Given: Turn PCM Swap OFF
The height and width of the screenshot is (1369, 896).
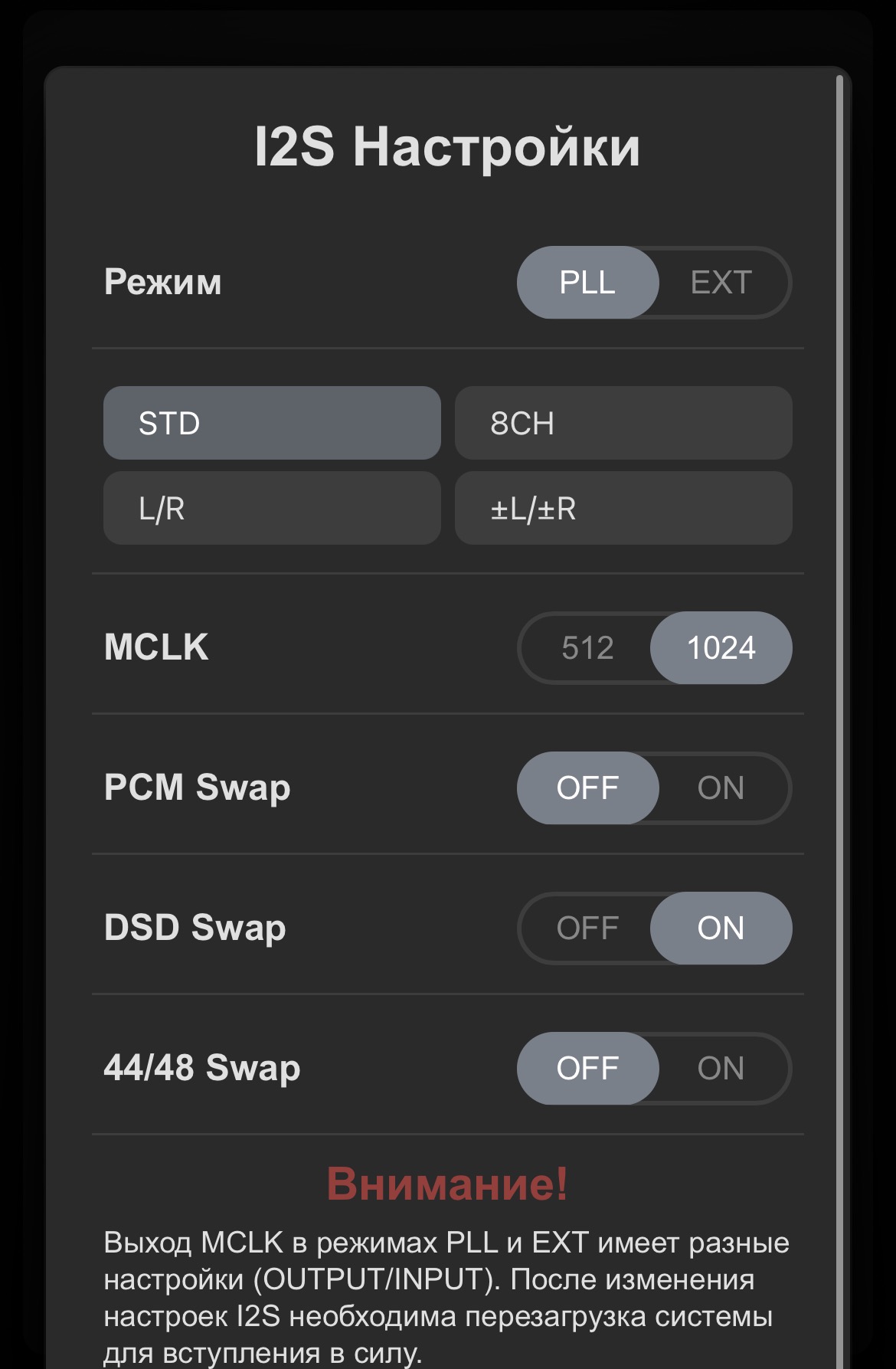Looking at the screenshot, I should click(587, 788).
